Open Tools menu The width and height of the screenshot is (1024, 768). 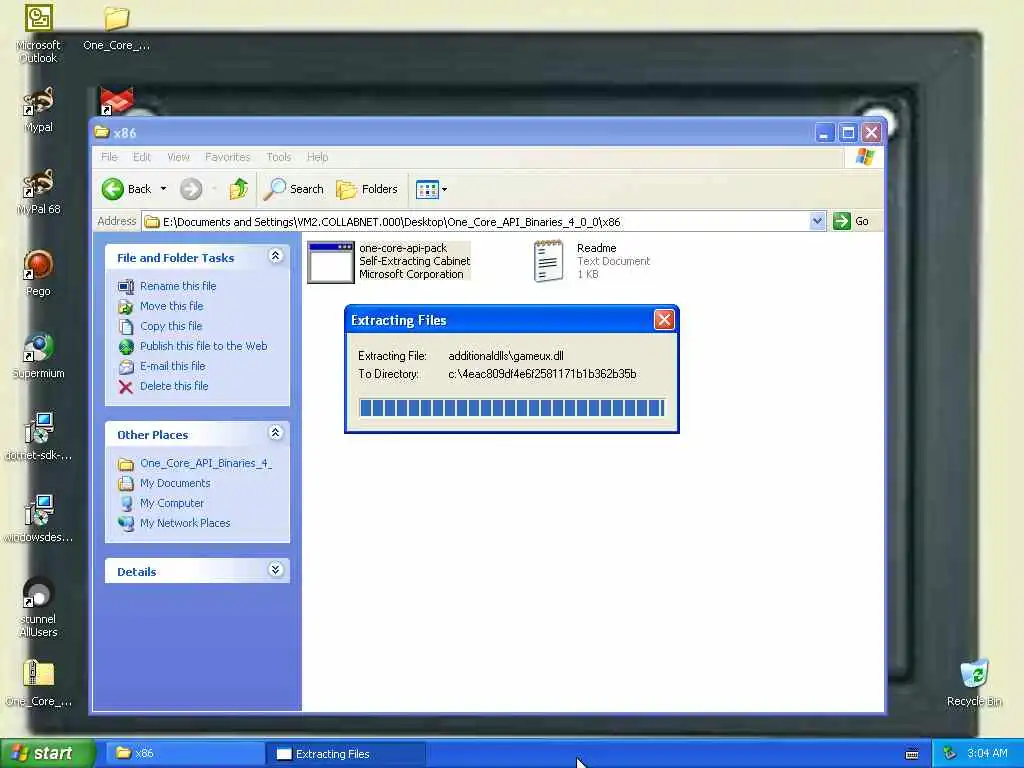click(x=279, y=157)
